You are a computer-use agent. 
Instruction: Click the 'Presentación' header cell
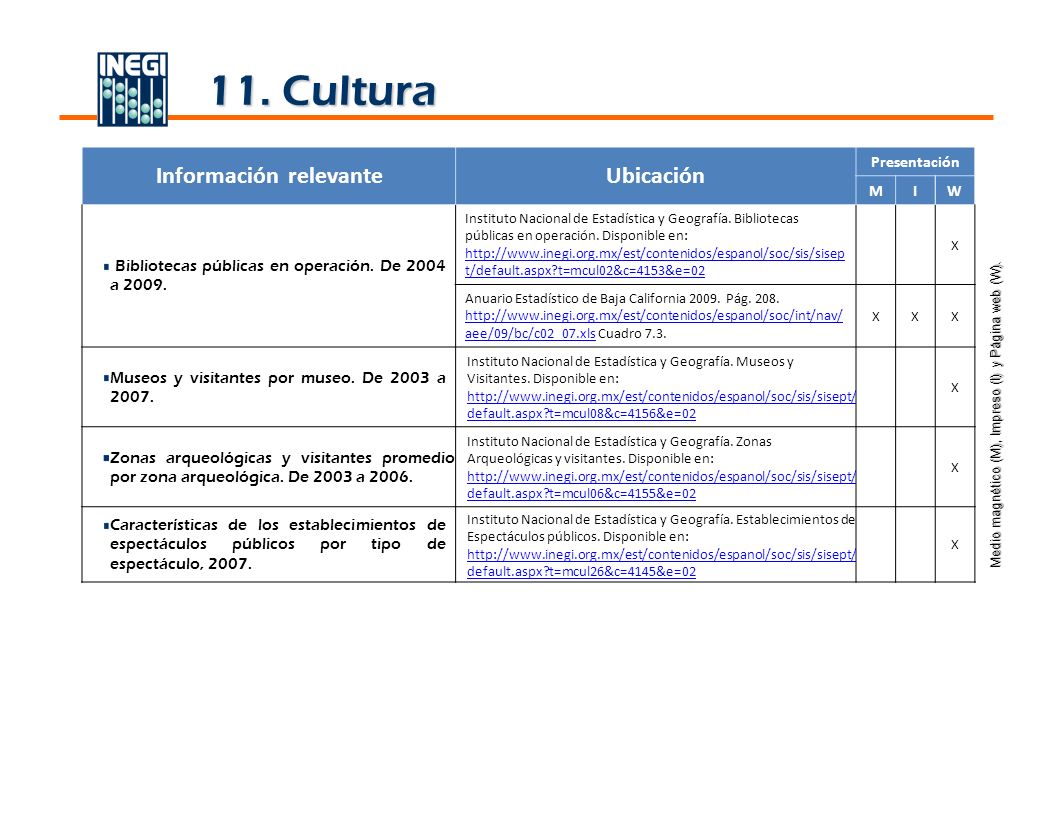tap(915, 162)
